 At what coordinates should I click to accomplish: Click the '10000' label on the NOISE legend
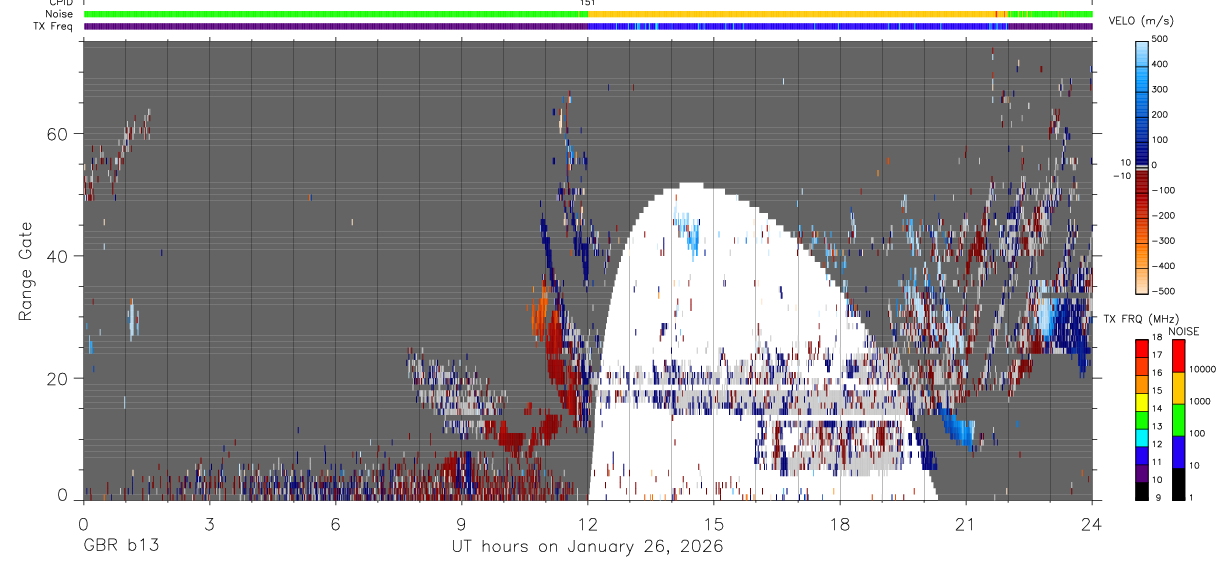(x=1202, y=369)
